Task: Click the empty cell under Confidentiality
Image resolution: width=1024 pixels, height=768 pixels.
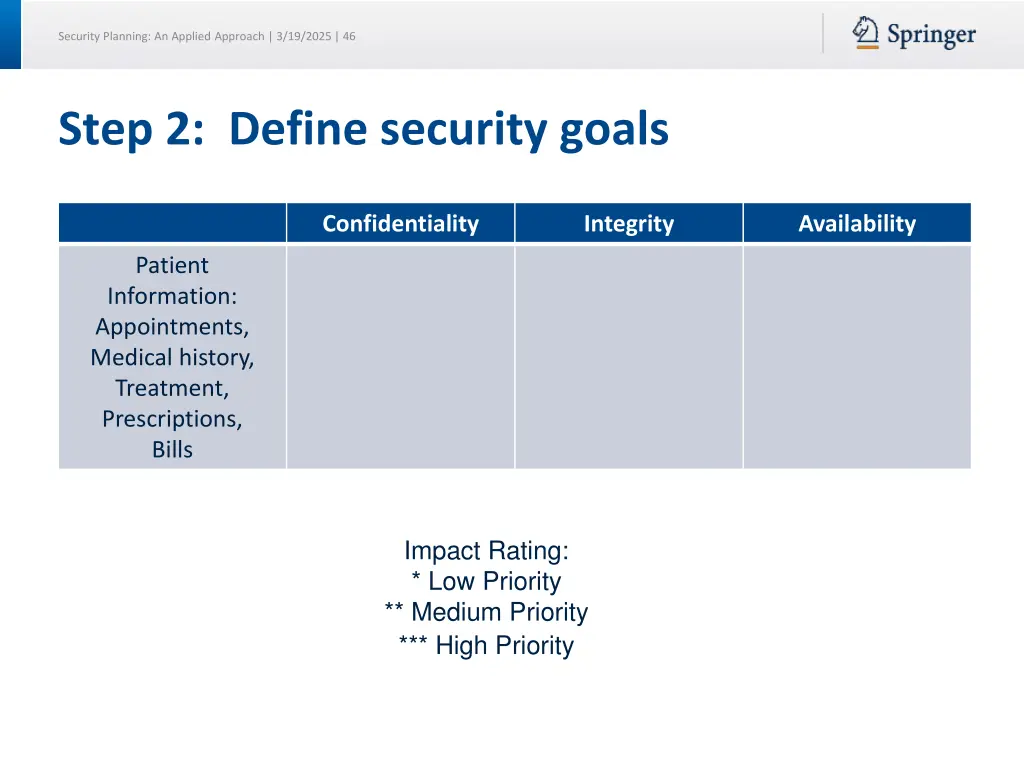Action: coord(400,357)
